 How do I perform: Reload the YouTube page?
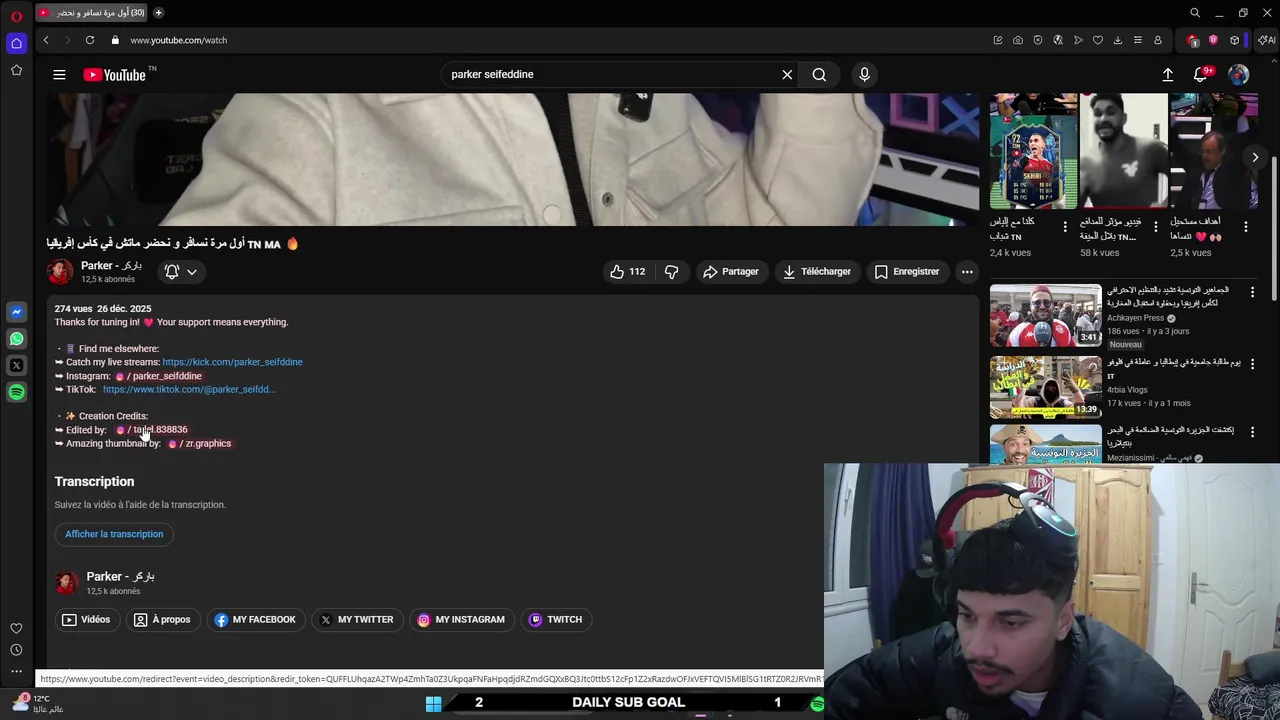pos(90,40)
